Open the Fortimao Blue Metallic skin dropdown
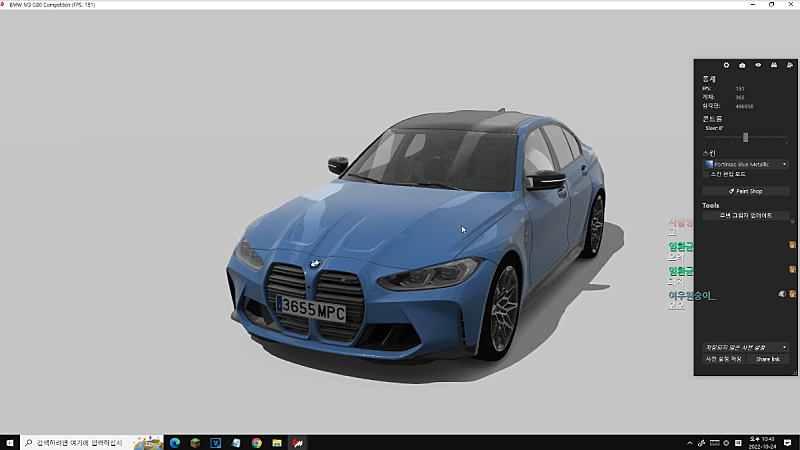This screenshot has width=800, height=450. pyautogui.click(x=745, y=164)
